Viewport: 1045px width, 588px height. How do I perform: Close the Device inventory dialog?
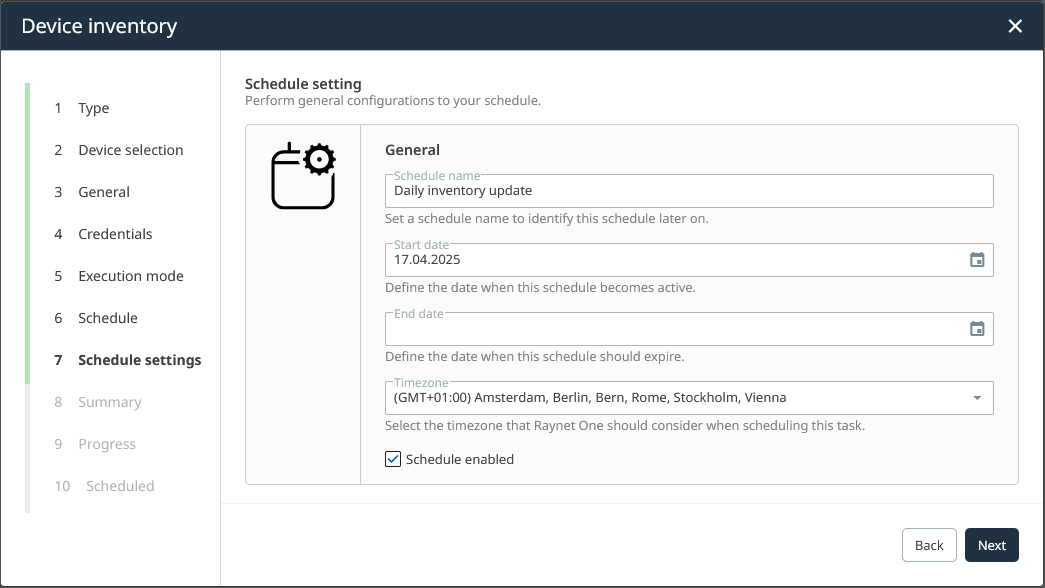click(x=1015, y=26)
